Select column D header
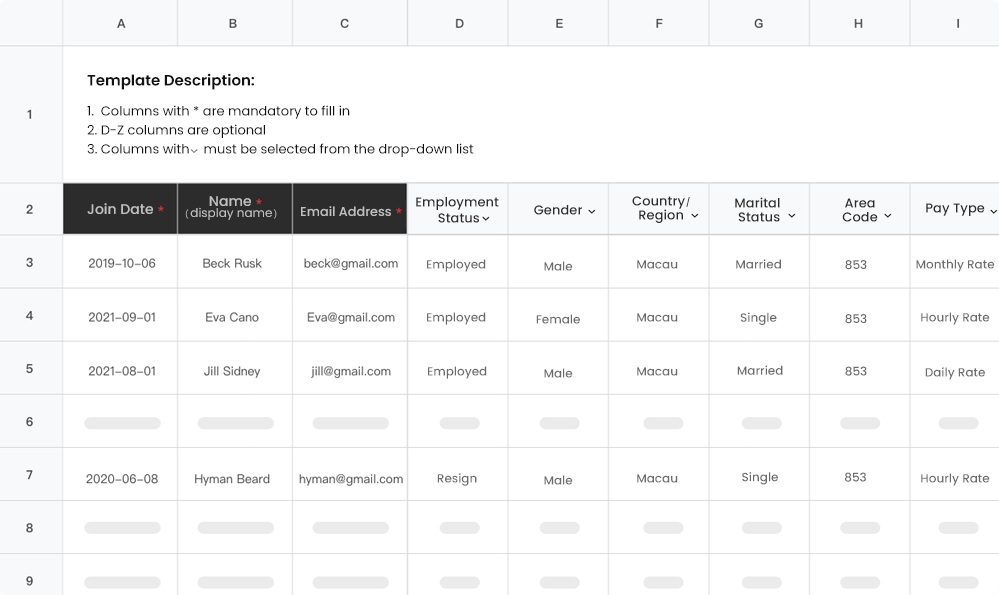The image size is (999, 595). tap(459, 23)
